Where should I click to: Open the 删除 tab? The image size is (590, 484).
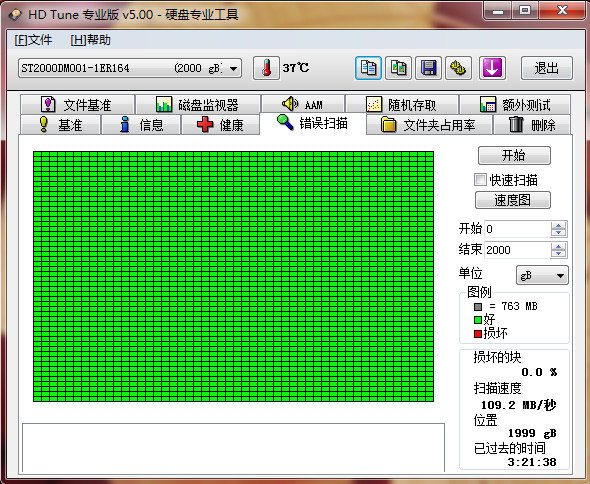click(532, 125)
